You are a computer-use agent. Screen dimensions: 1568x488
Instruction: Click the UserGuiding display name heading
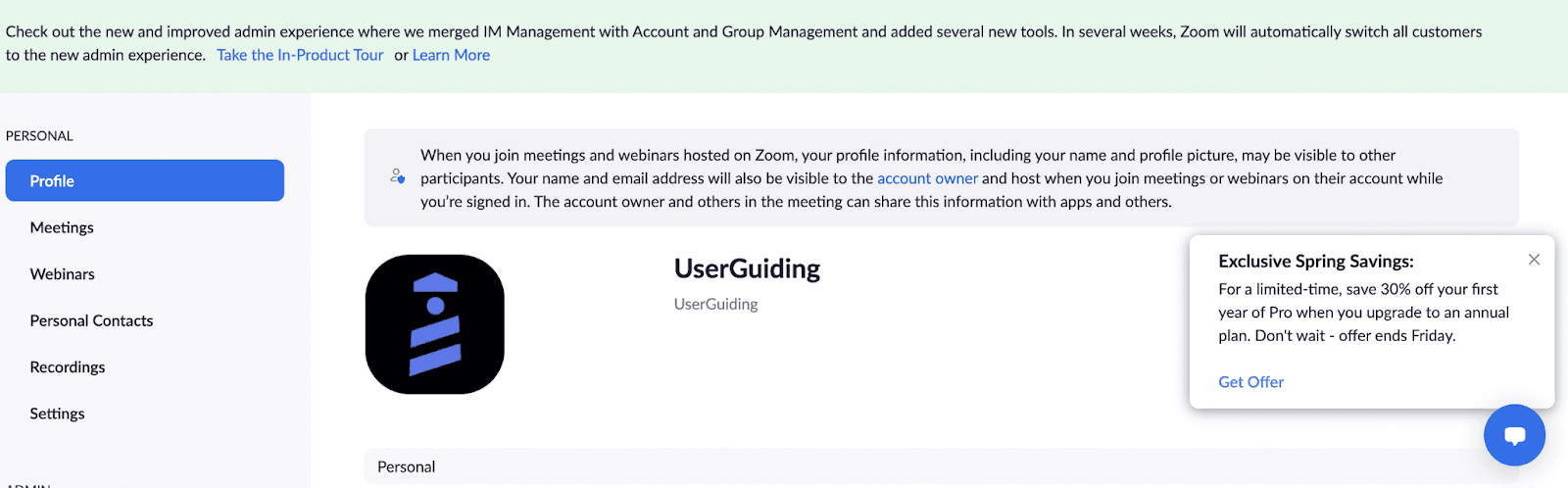pos(747,268)
